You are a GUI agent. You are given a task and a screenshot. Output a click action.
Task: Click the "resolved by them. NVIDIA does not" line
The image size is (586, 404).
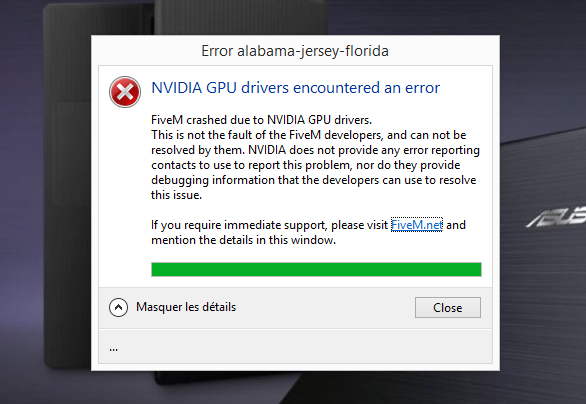tap(315, 150)
